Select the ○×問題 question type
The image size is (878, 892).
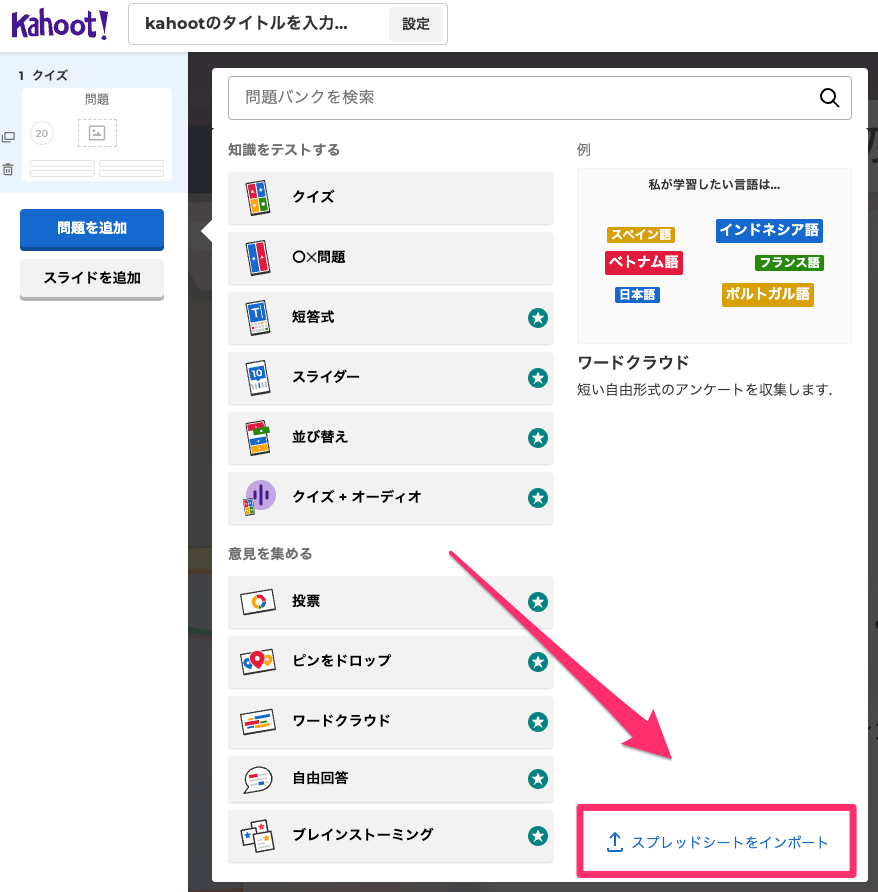(390, 257)
